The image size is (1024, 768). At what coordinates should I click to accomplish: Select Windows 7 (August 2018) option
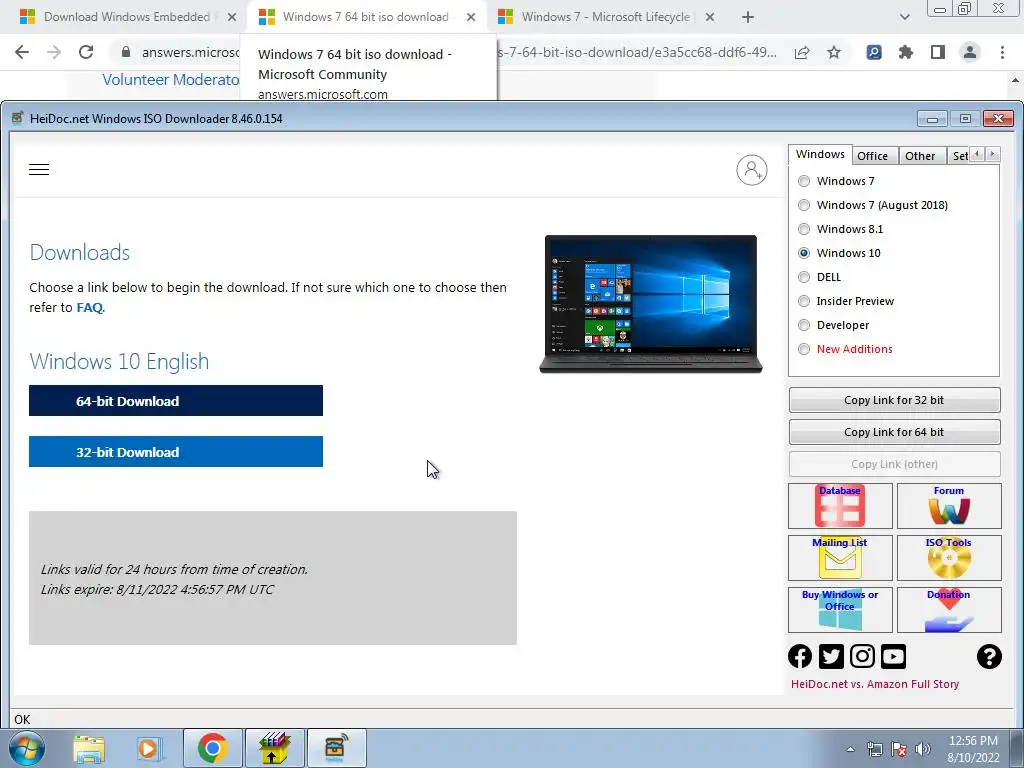[804, 205]
